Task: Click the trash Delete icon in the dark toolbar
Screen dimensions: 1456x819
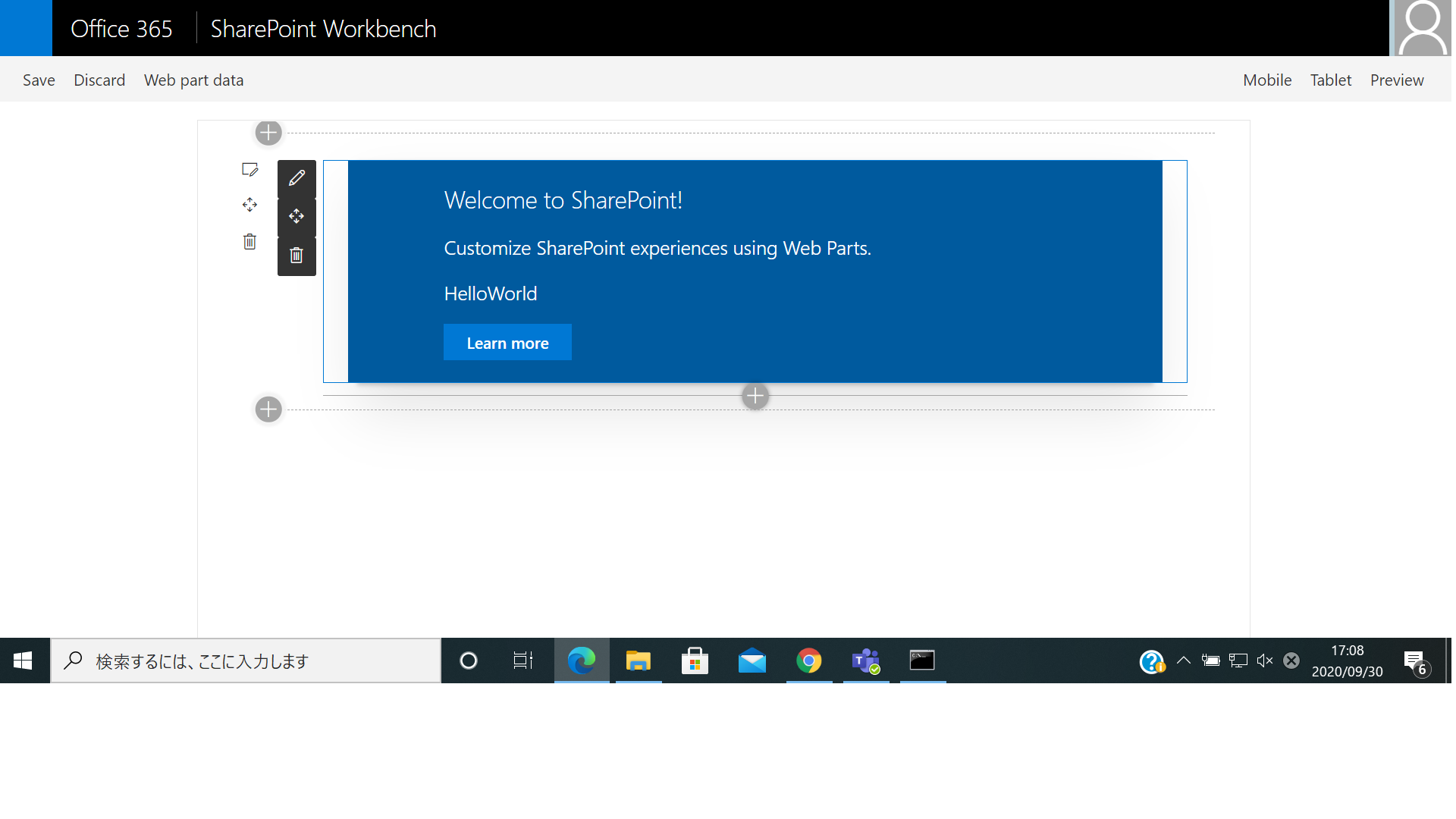Action: [296, 255]
